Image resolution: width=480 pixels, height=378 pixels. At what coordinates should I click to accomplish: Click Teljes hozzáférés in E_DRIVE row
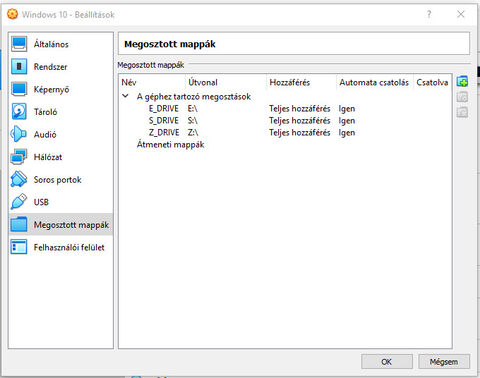[x=300, y=108]
